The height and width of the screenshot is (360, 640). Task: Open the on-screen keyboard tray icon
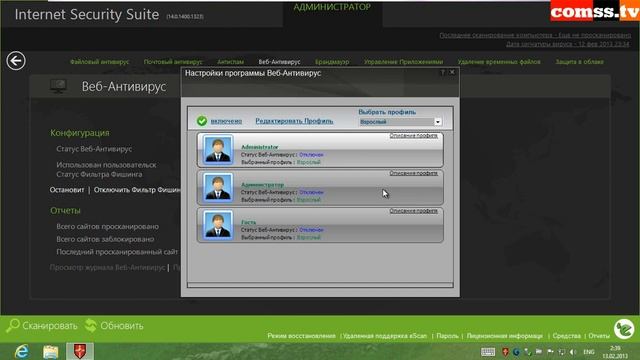[x=488, y=352]
